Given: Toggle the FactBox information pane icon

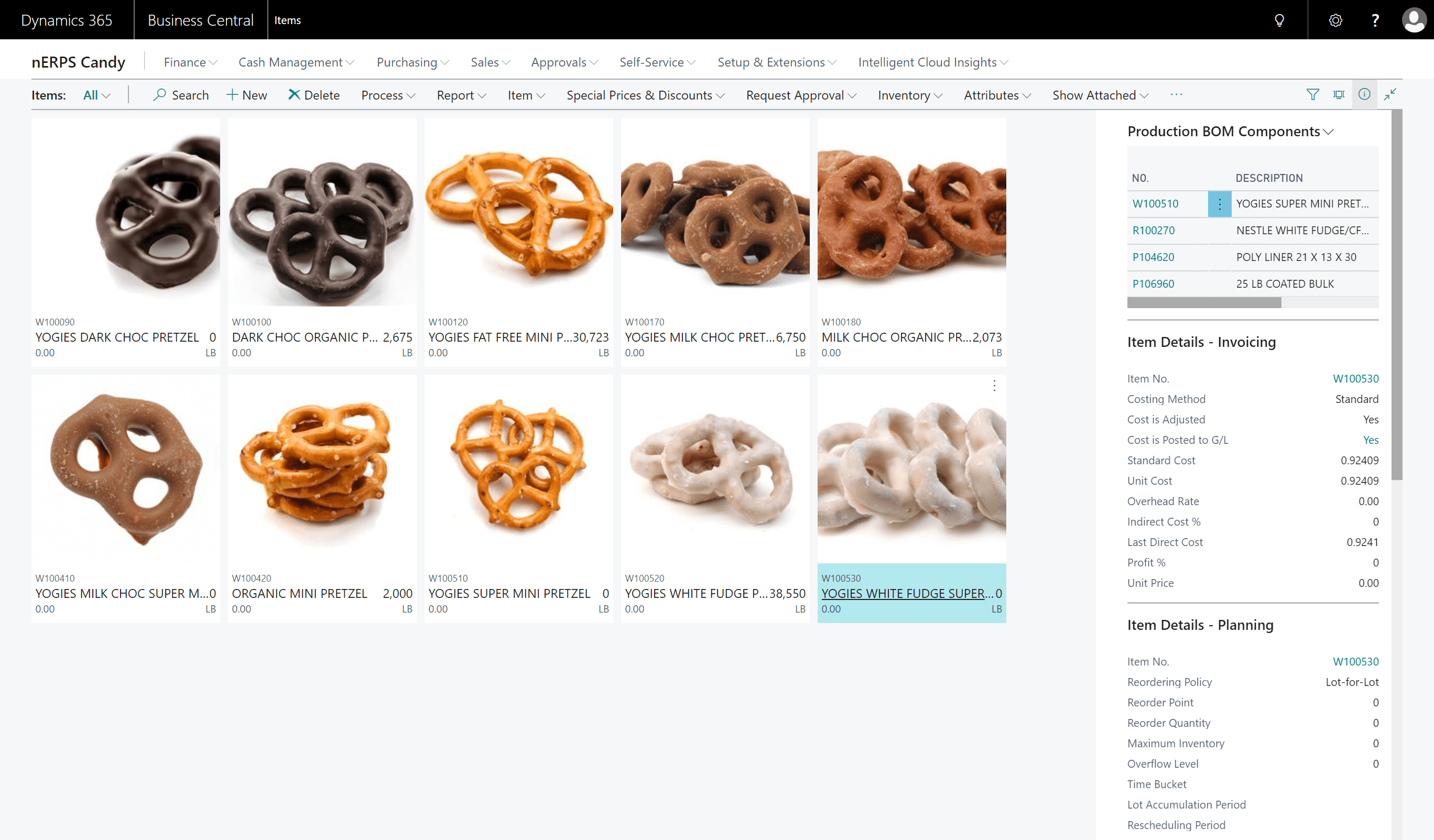Looking at the screenshot, I should pyautogui.click(x=1364, y=94).
